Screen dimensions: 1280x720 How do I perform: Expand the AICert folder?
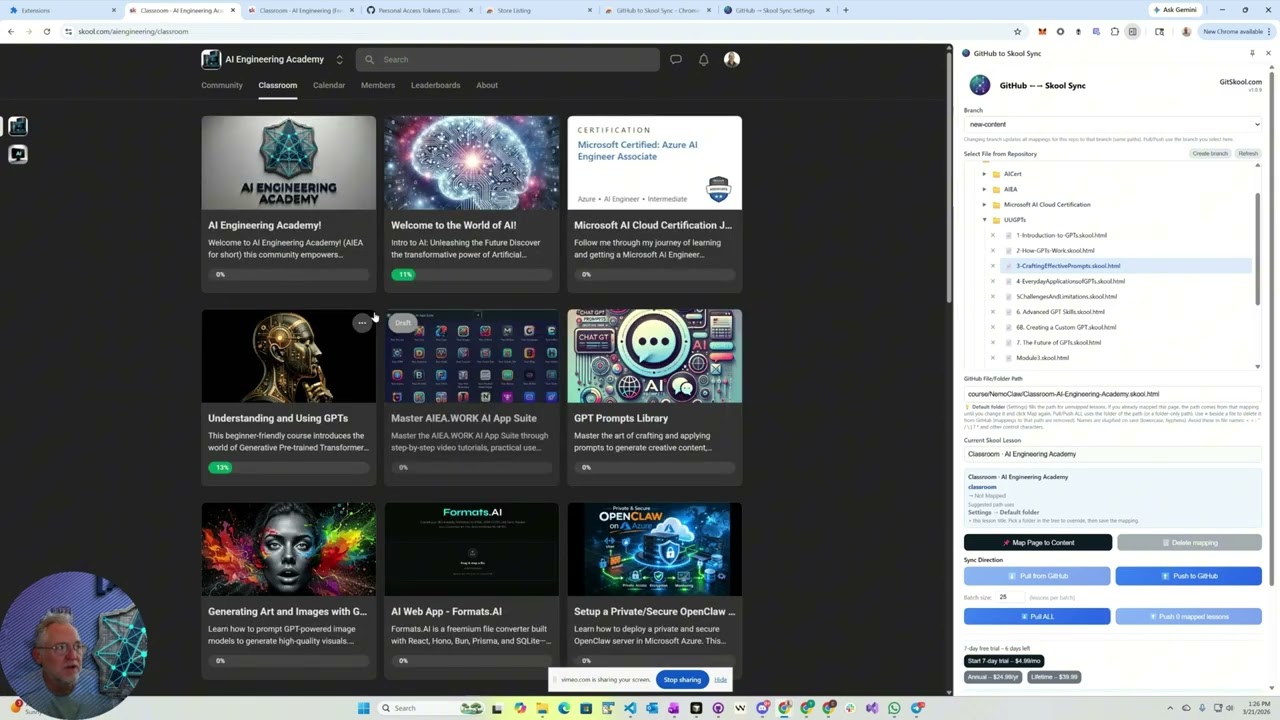pos(984,174)
